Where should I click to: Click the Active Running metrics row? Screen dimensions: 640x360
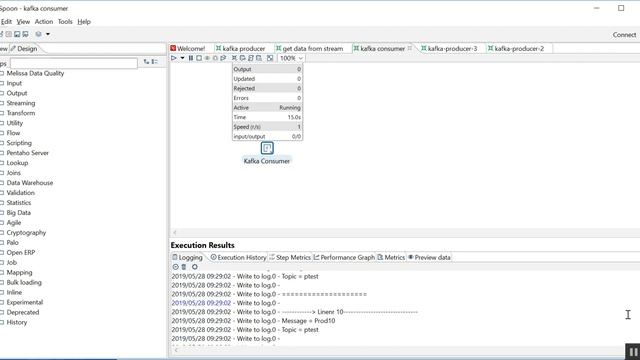[x=267, y=108]
